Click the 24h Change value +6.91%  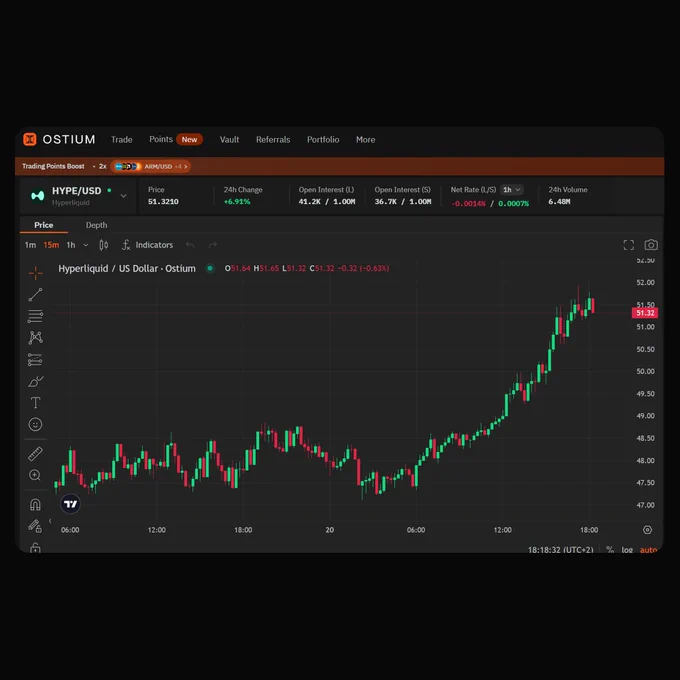237,202
